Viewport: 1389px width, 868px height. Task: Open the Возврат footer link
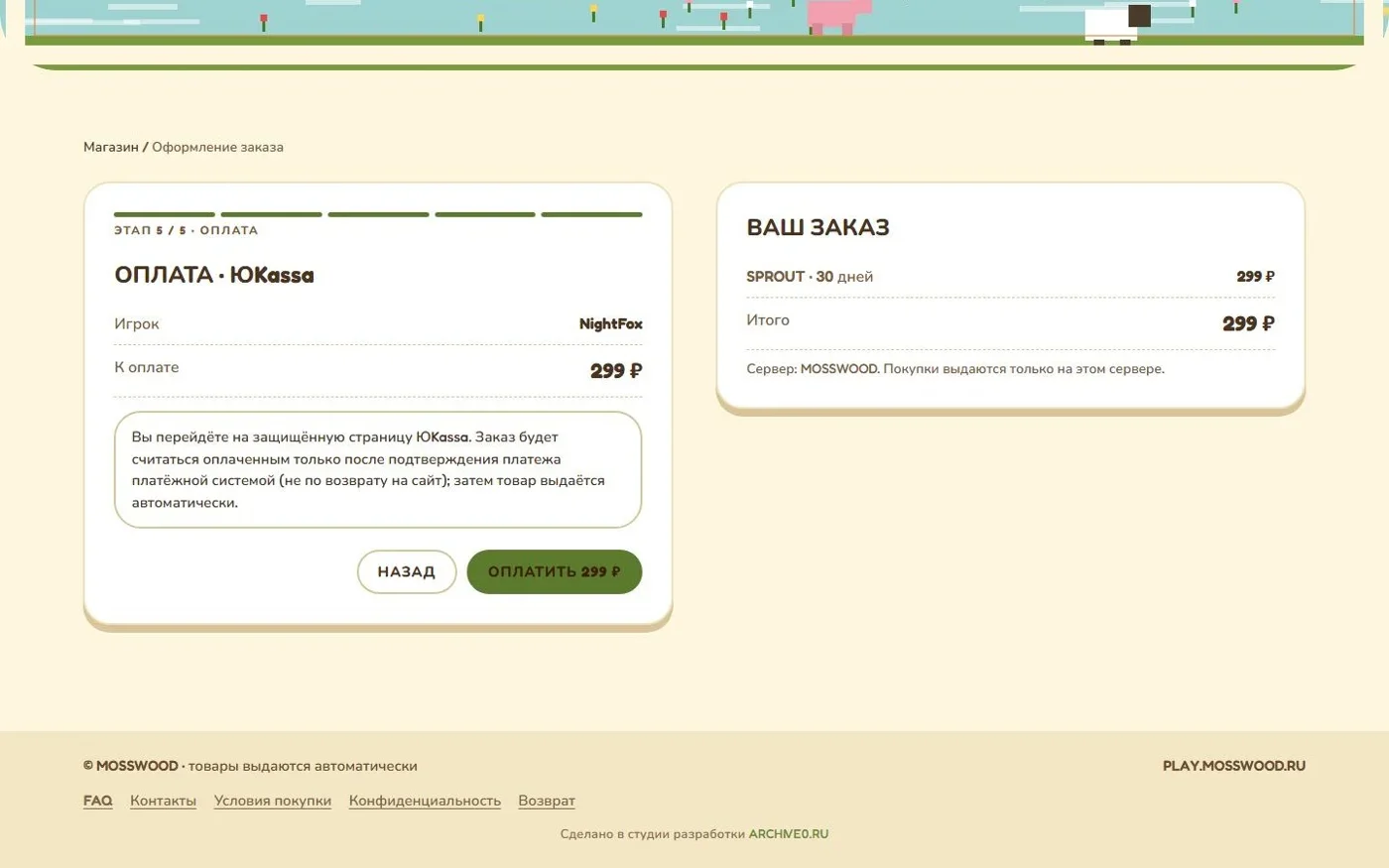pyautogui.click(x=547, y=801)
